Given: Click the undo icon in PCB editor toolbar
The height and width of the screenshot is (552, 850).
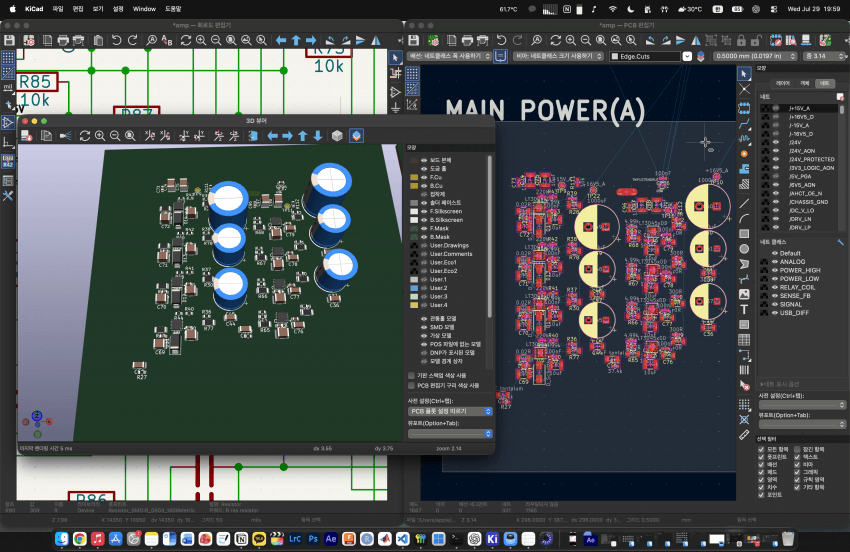Looking at the screenshot, I should (501, 40).
